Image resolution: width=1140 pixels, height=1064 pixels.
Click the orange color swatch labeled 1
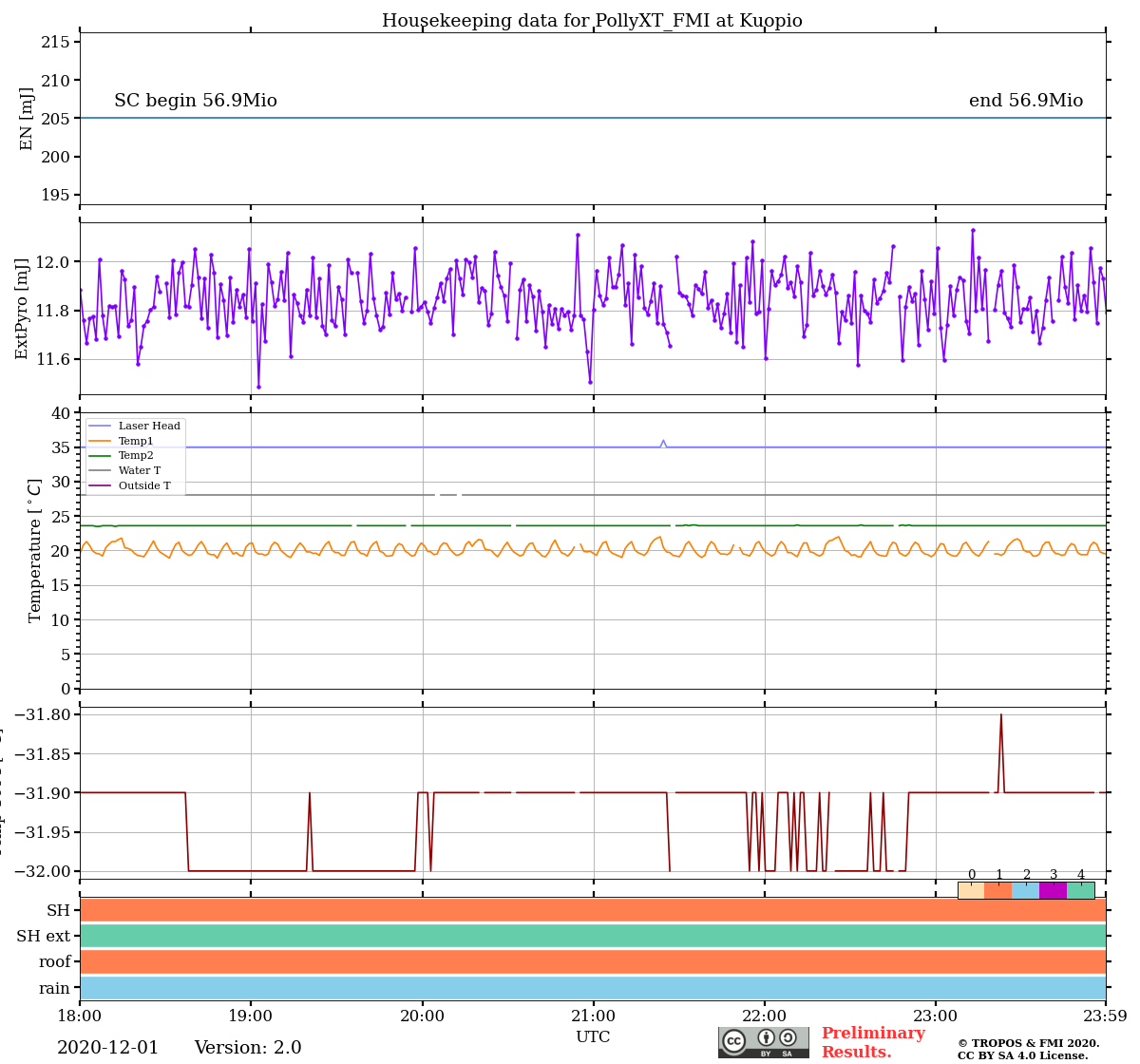[998, 890]
